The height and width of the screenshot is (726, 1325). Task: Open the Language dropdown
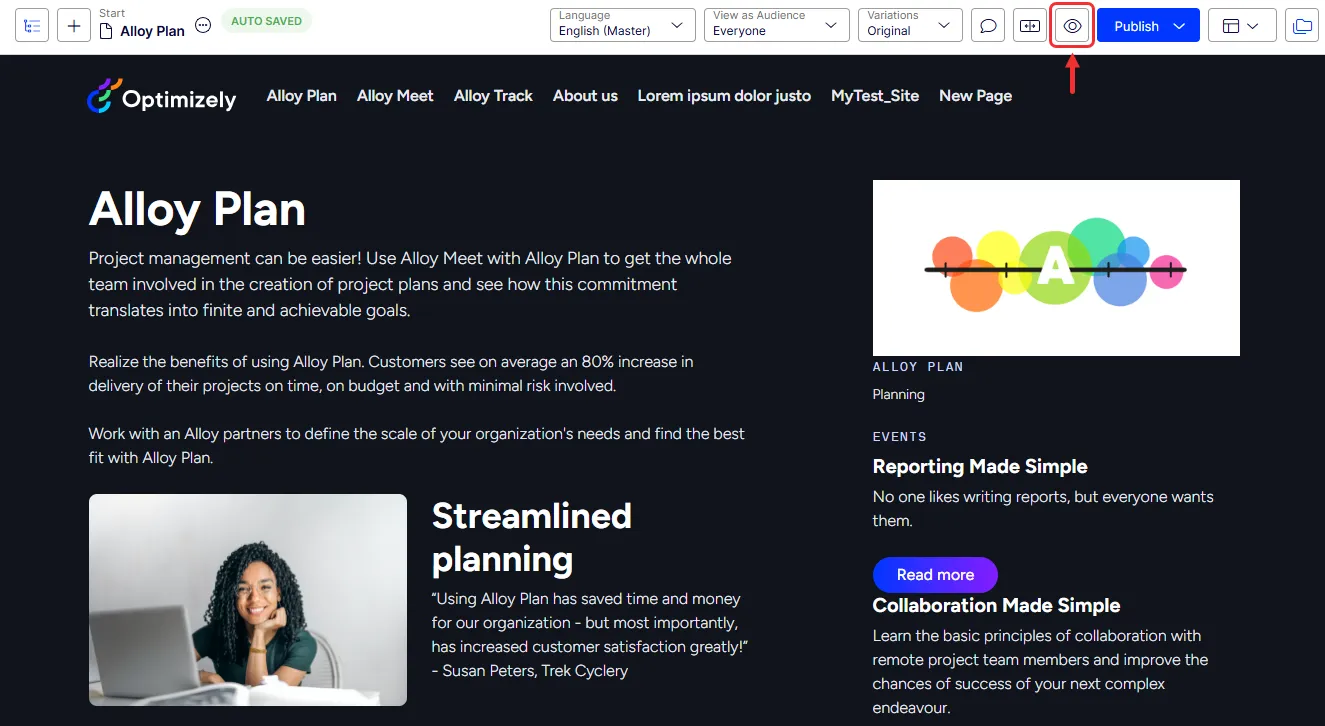(x=623, y=25)
